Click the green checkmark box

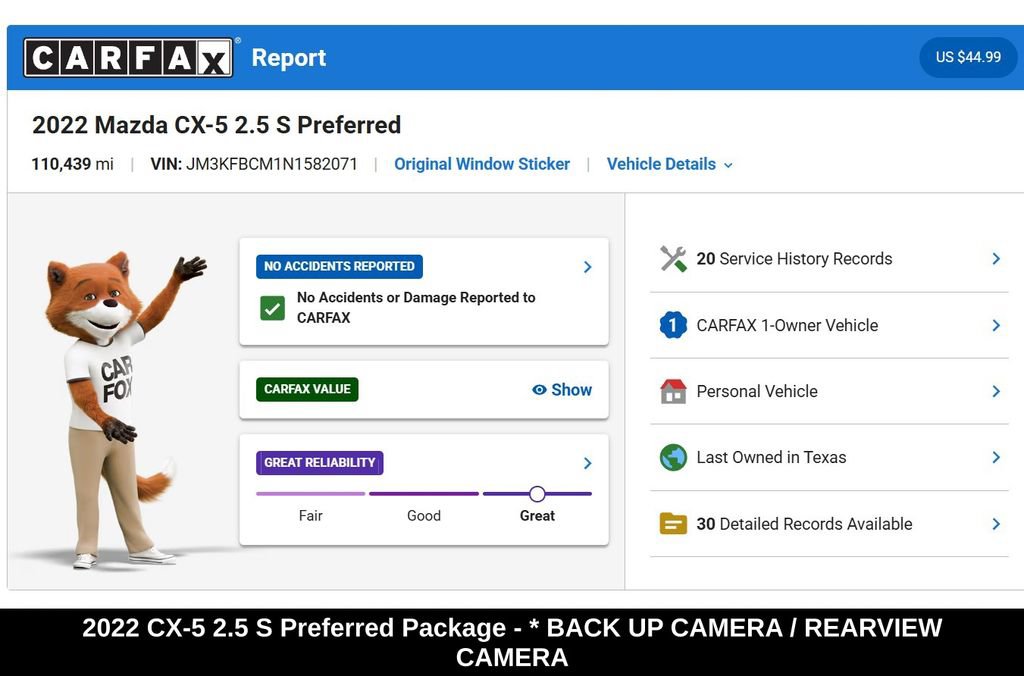[272, 308]
